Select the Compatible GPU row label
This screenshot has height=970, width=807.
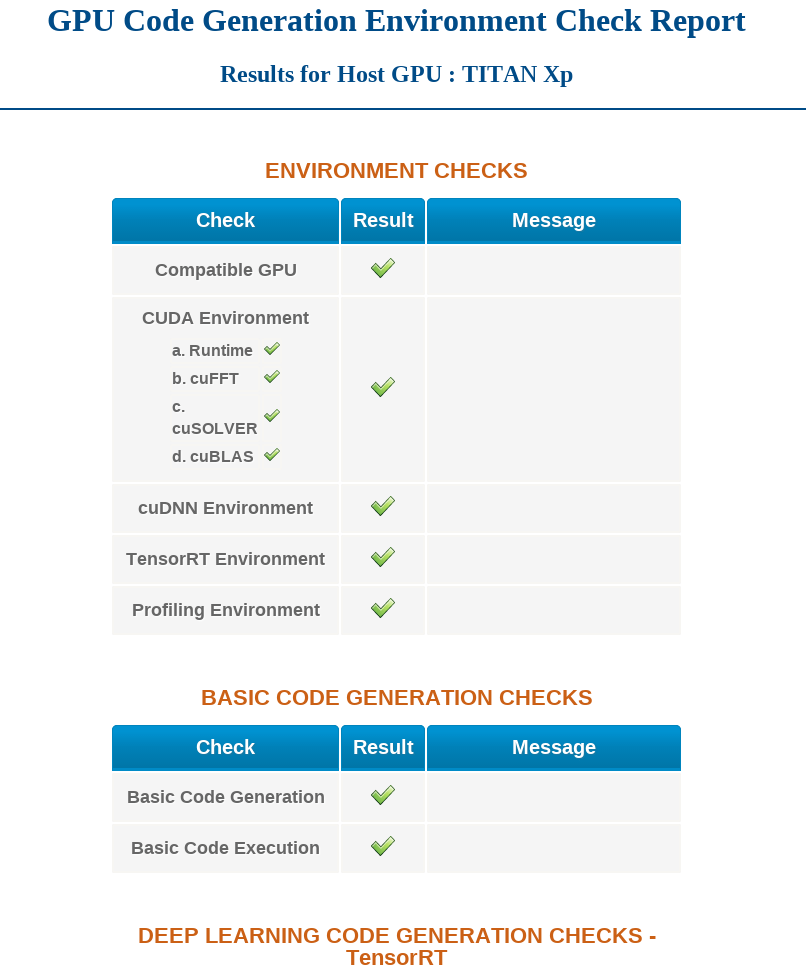tap(225, 269)
